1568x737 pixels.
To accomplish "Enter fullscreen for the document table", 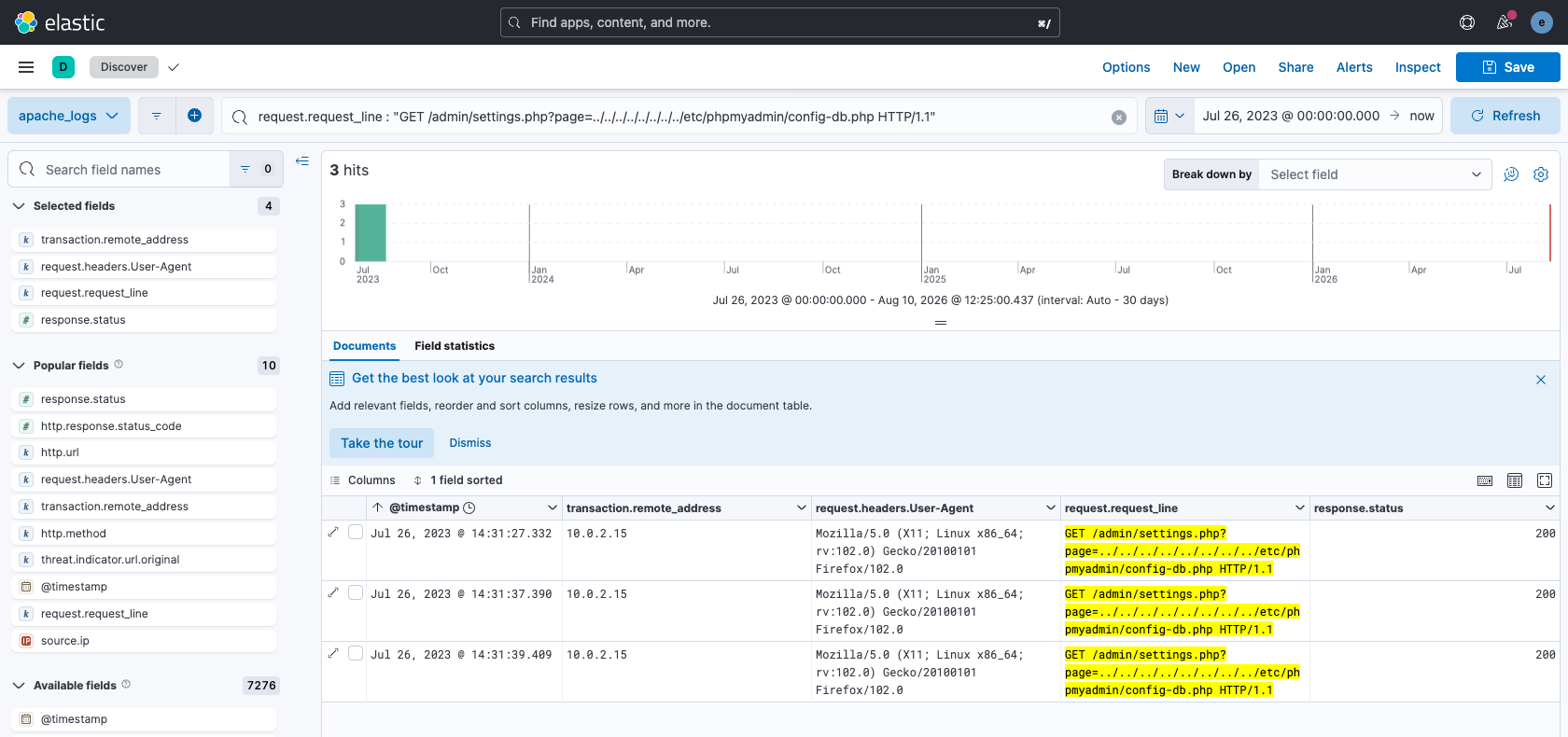I will pos(1545,480).
